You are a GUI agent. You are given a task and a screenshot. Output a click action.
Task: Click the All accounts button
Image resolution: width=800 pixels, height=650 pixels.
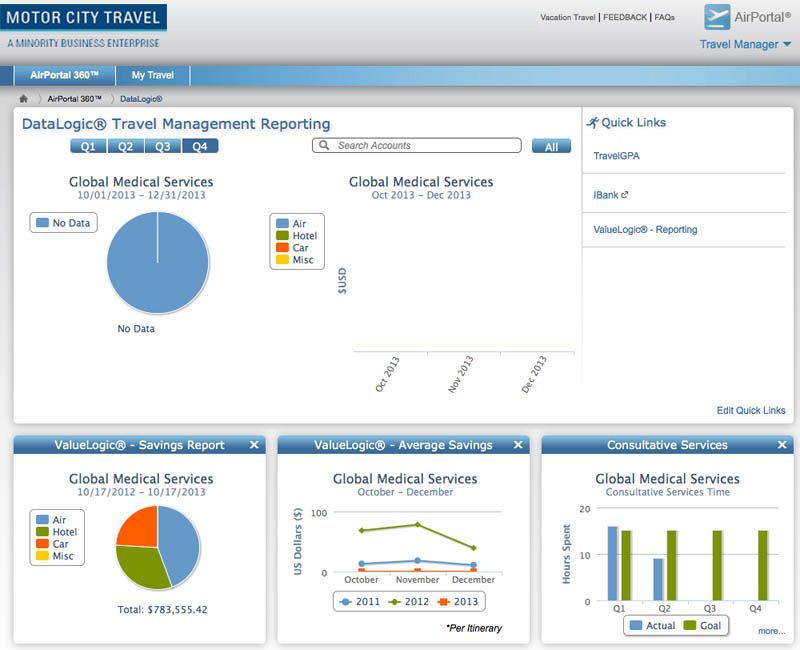[x=552, y=146]
